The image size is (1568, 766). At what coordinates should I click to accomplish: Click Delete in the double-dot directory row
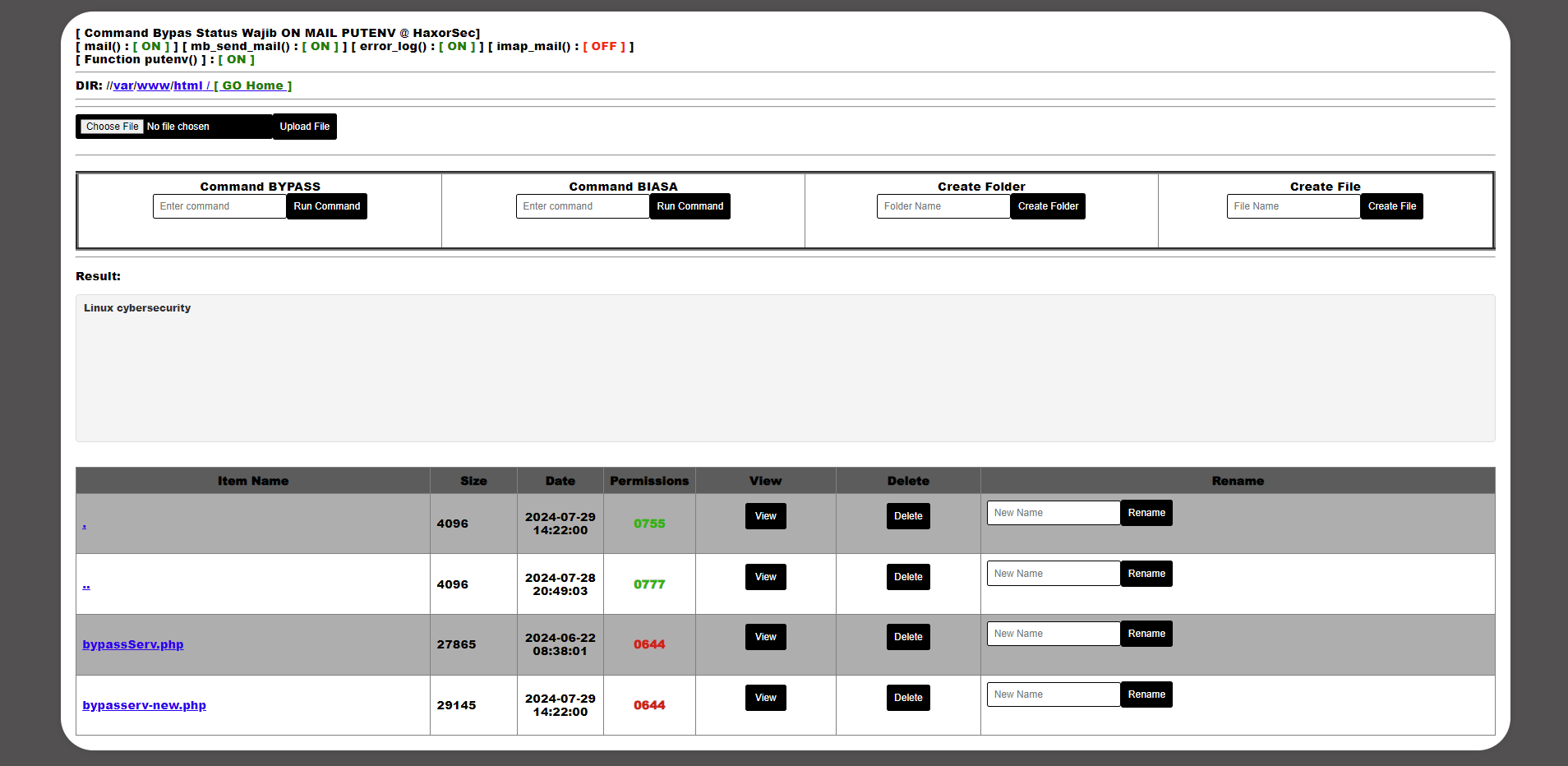(908, 577)
